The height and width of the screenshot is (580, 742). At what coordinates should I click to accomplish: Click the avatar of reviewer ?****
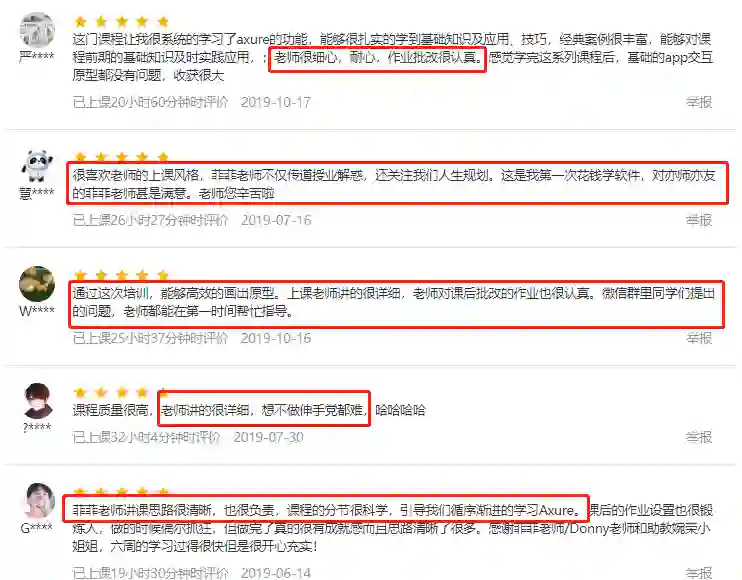coord(37,401)
